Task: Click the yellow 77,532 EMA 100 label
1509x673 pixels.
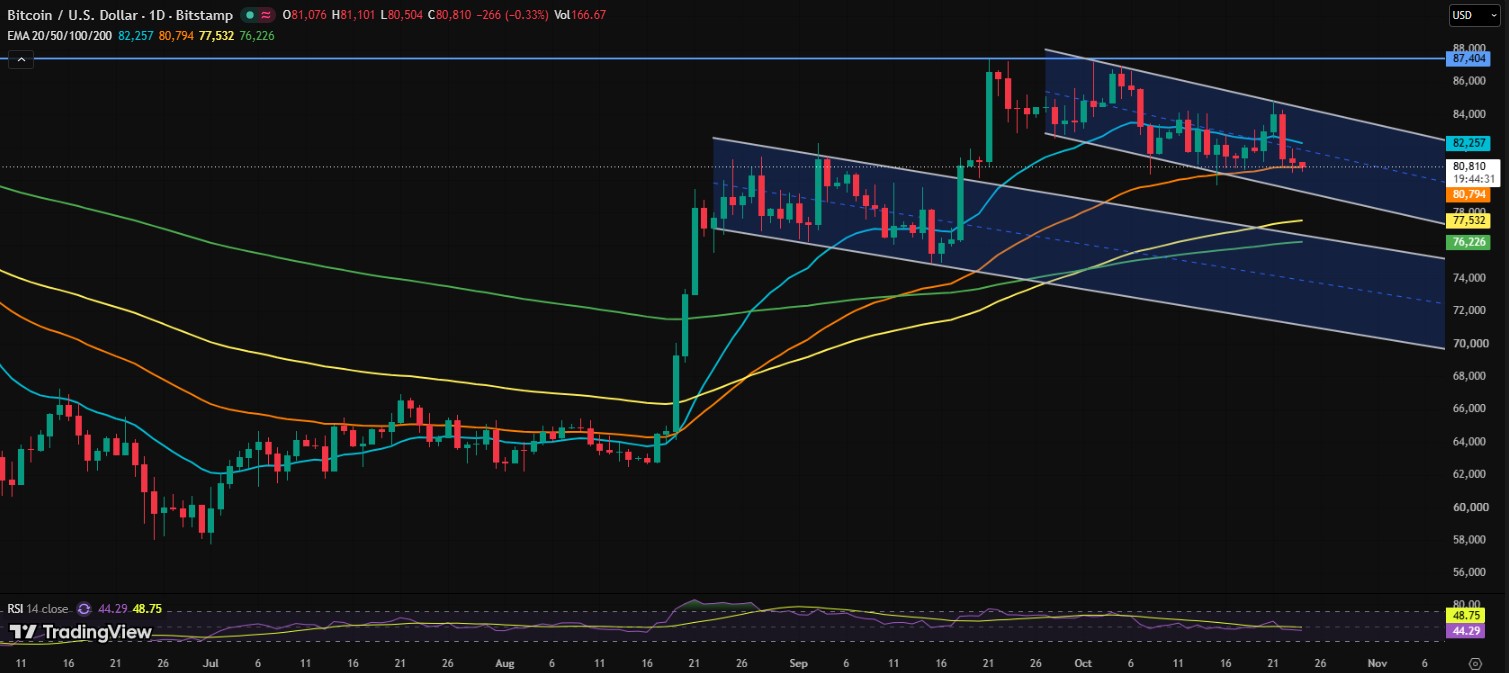Action: click(x=1467, y=220)
